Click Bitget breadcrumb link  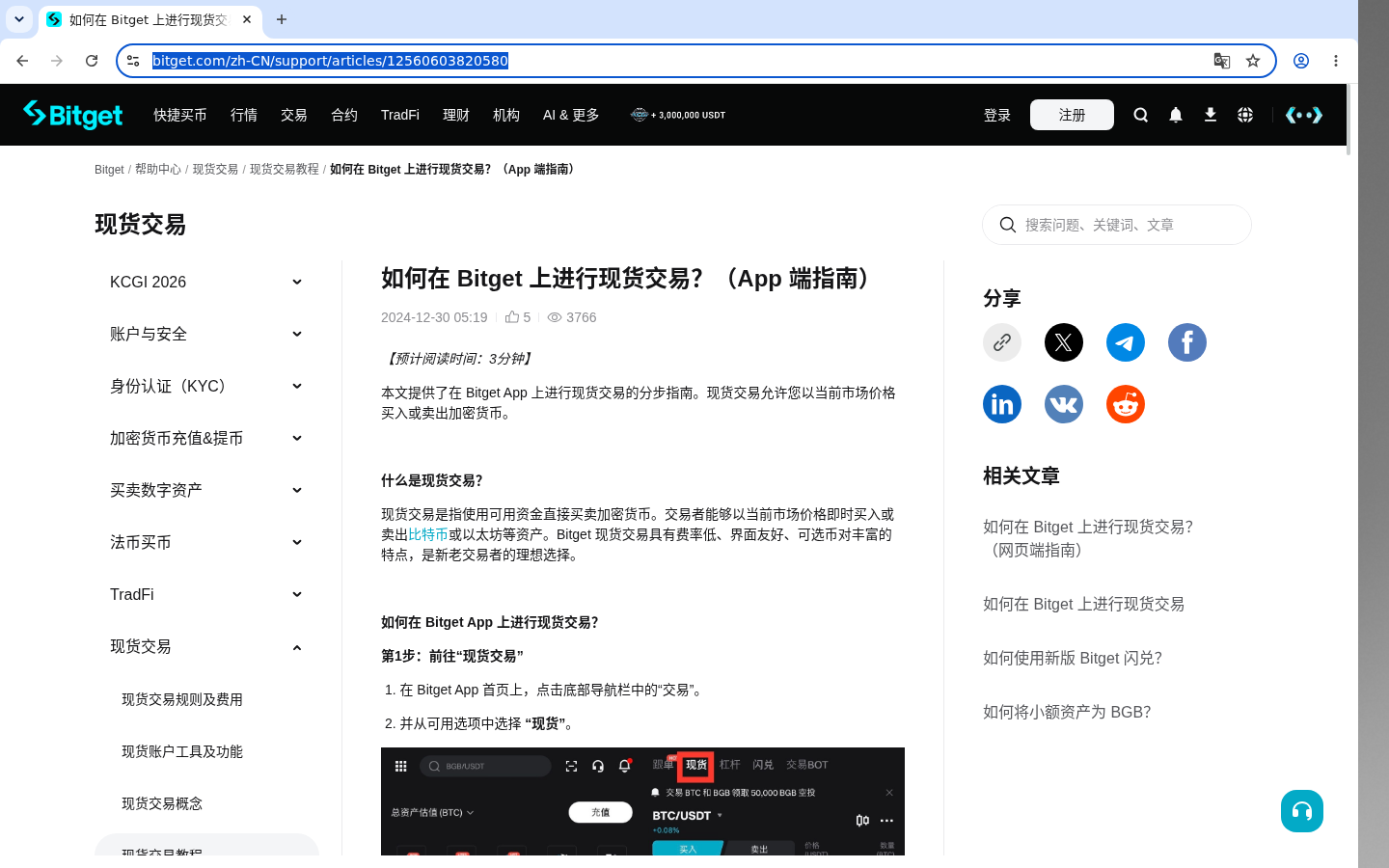click(x=109, y=169)
